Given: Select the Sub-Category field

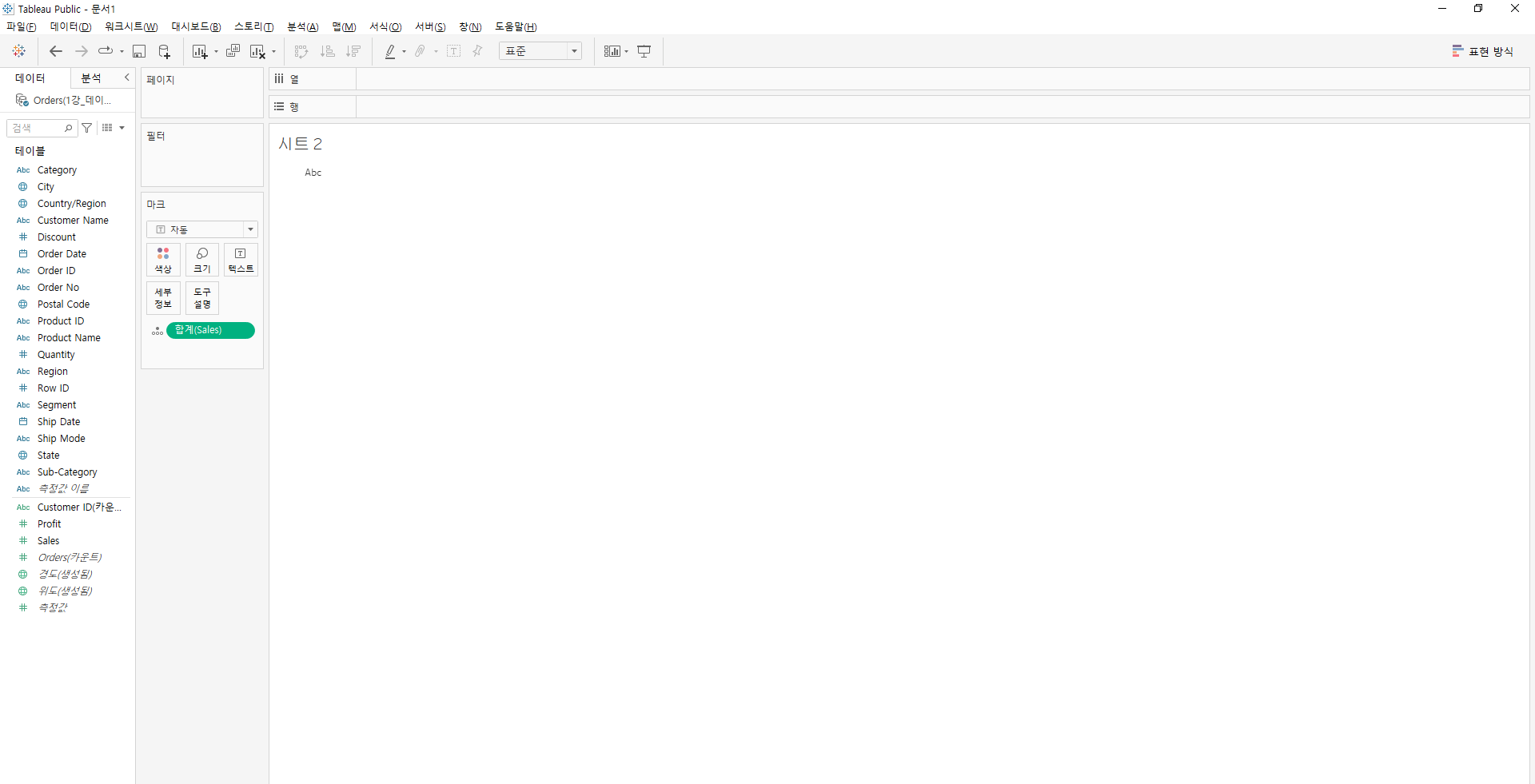Looking at the screenshot, I should point(67,472).
